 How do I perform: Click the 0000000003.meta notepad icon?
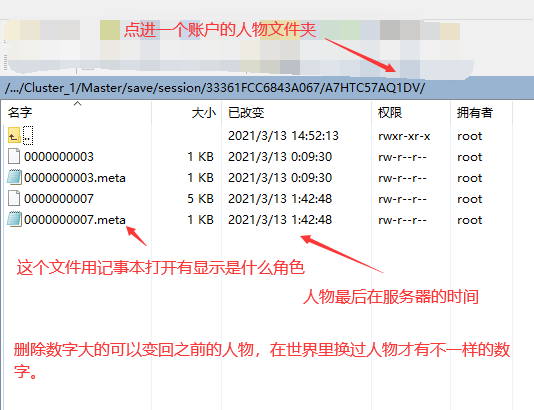coord(14,177)
